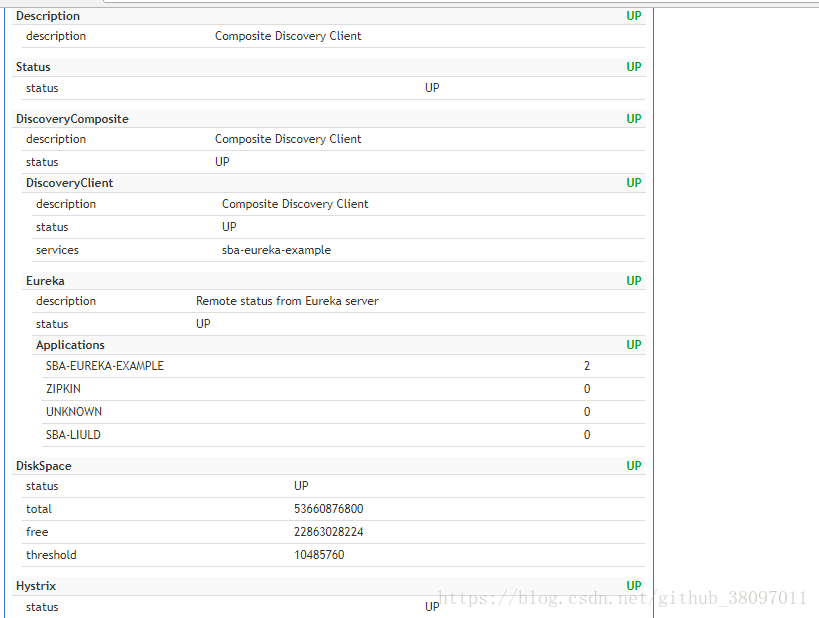
Task: Select the SBA-LIULD application row
Action: point(343,435)
